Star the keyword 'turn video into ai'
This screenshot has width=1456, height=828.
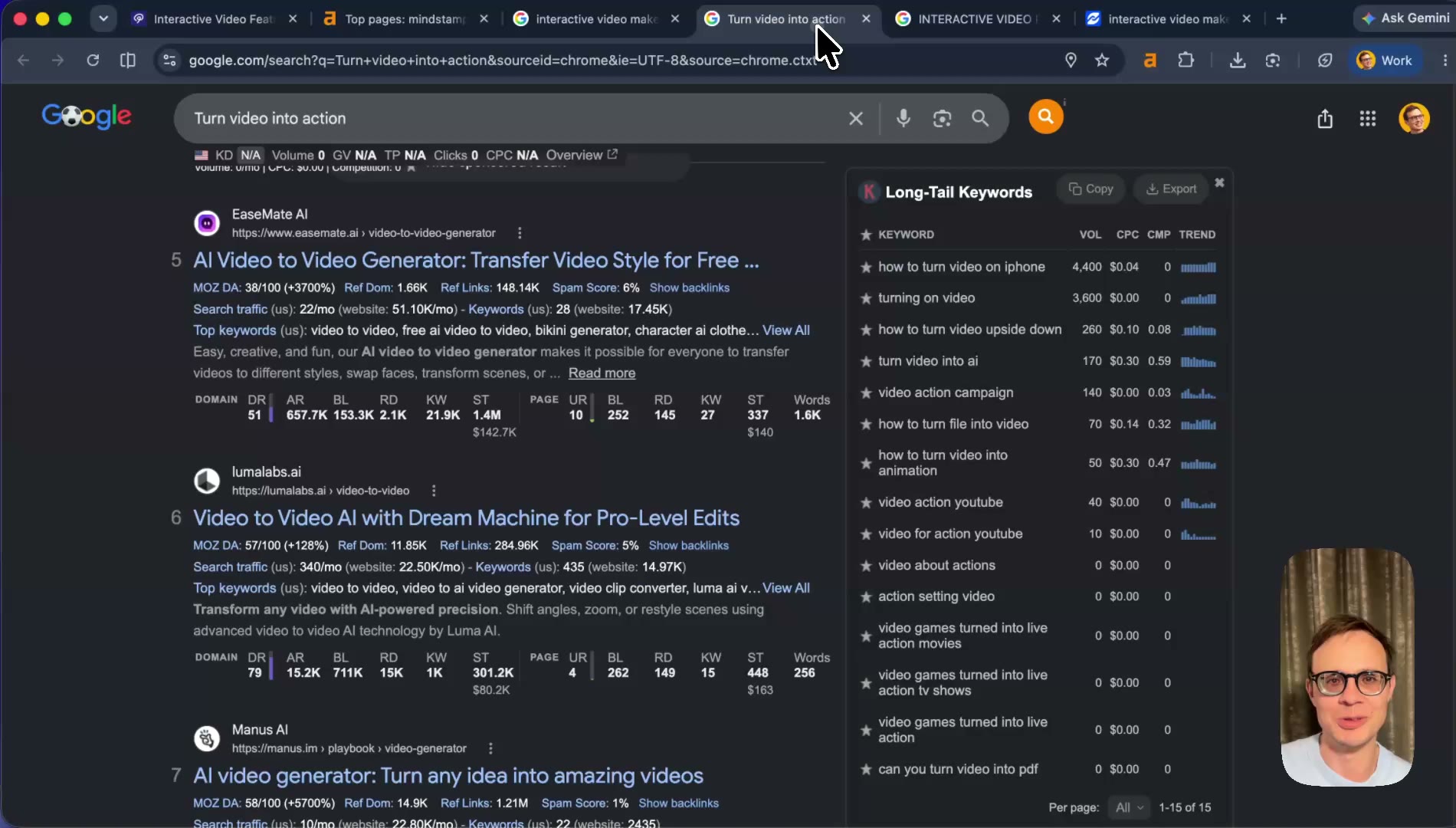866,361
